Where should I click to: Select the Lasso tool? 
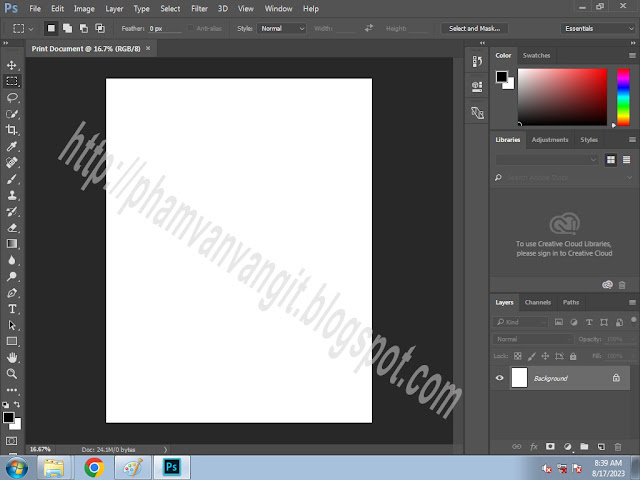pos(12,98)
